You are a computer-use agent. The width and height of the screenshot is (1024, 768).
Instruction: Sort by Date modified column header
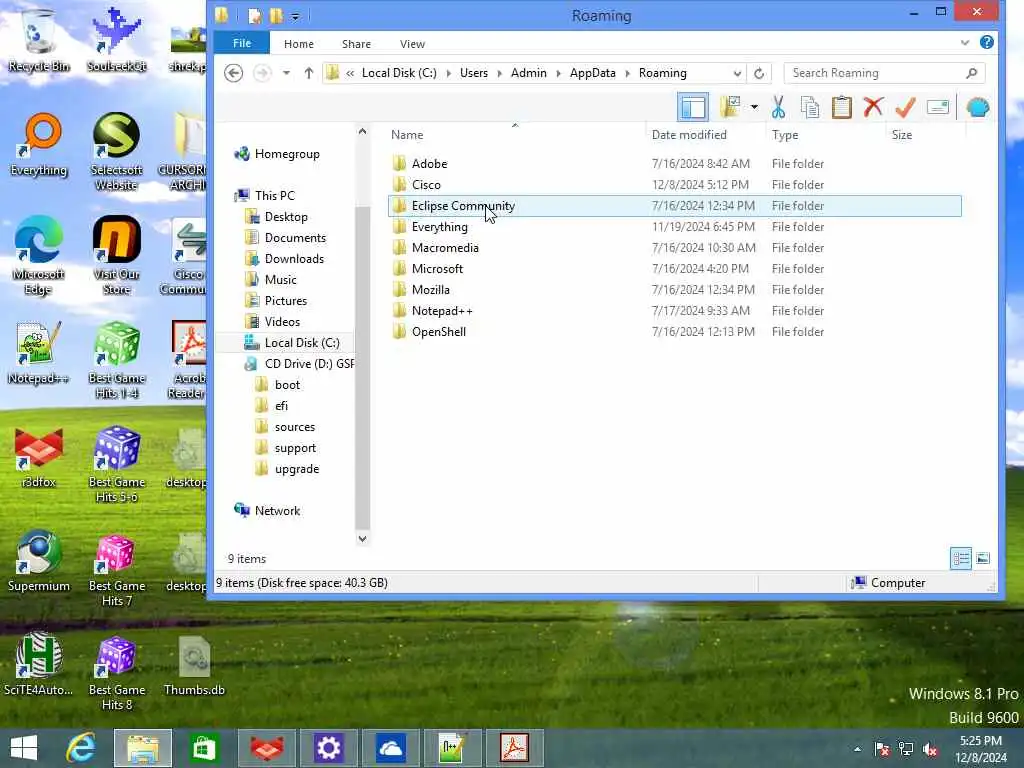pos(689,135)
